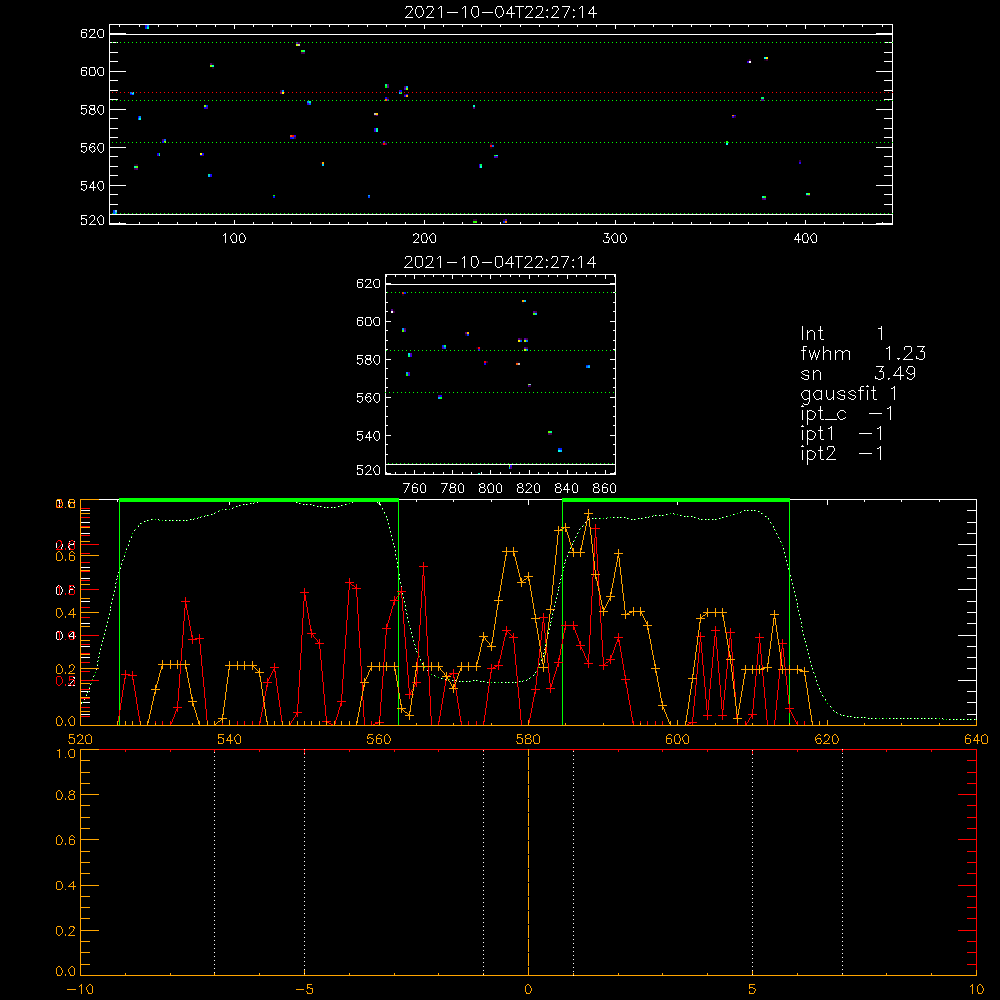The width and height of the screenshot is (1000, 1000).
Task: Click x-axis label 580 on profile plot
Action: 528,740
